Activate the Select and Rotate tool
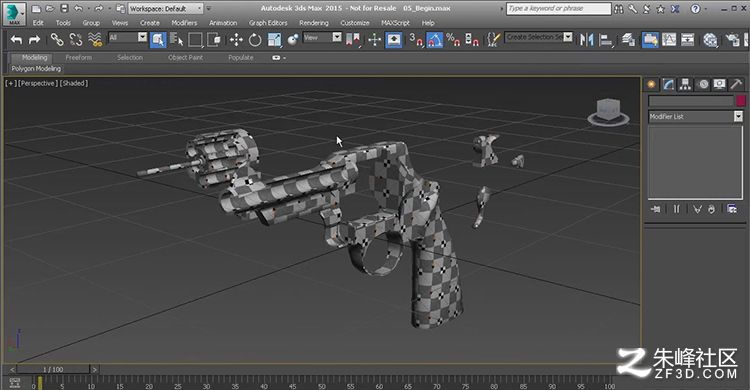The height and width of the screenshot is (390, 750). pos(255,40)
